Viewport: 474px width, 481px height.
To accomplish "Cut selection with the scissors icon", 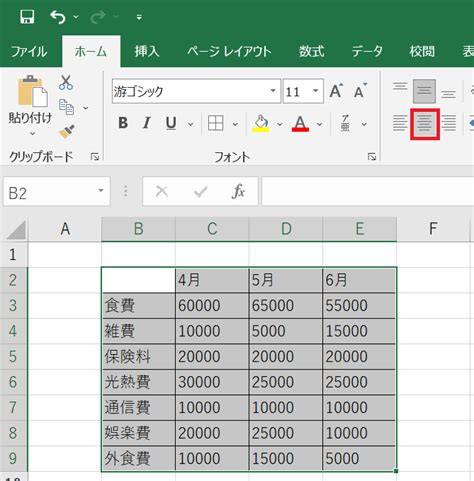I will (x=66, y=82).
